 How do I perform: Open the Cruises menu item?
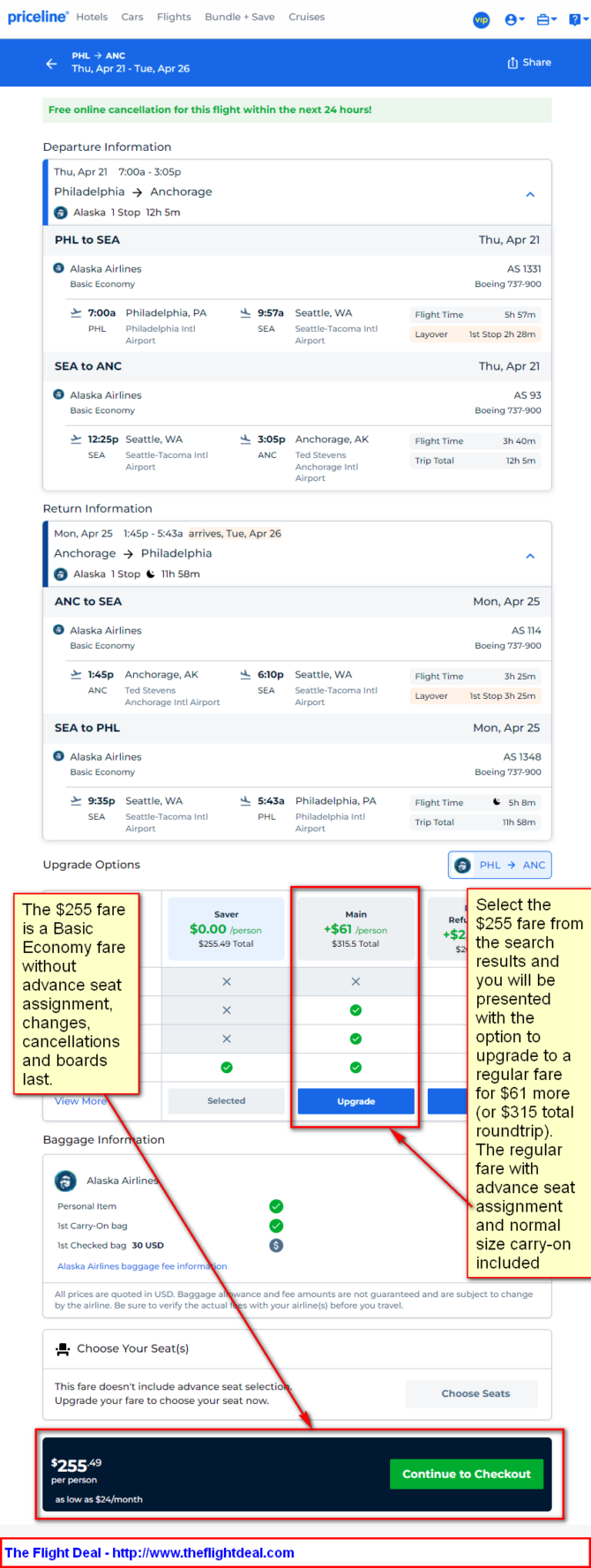coord(307,17)
